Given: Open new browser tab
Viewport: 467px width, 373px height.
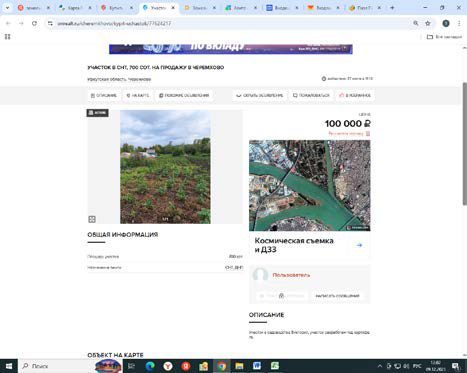Looking at the screenshot, I should click(392, 8).
